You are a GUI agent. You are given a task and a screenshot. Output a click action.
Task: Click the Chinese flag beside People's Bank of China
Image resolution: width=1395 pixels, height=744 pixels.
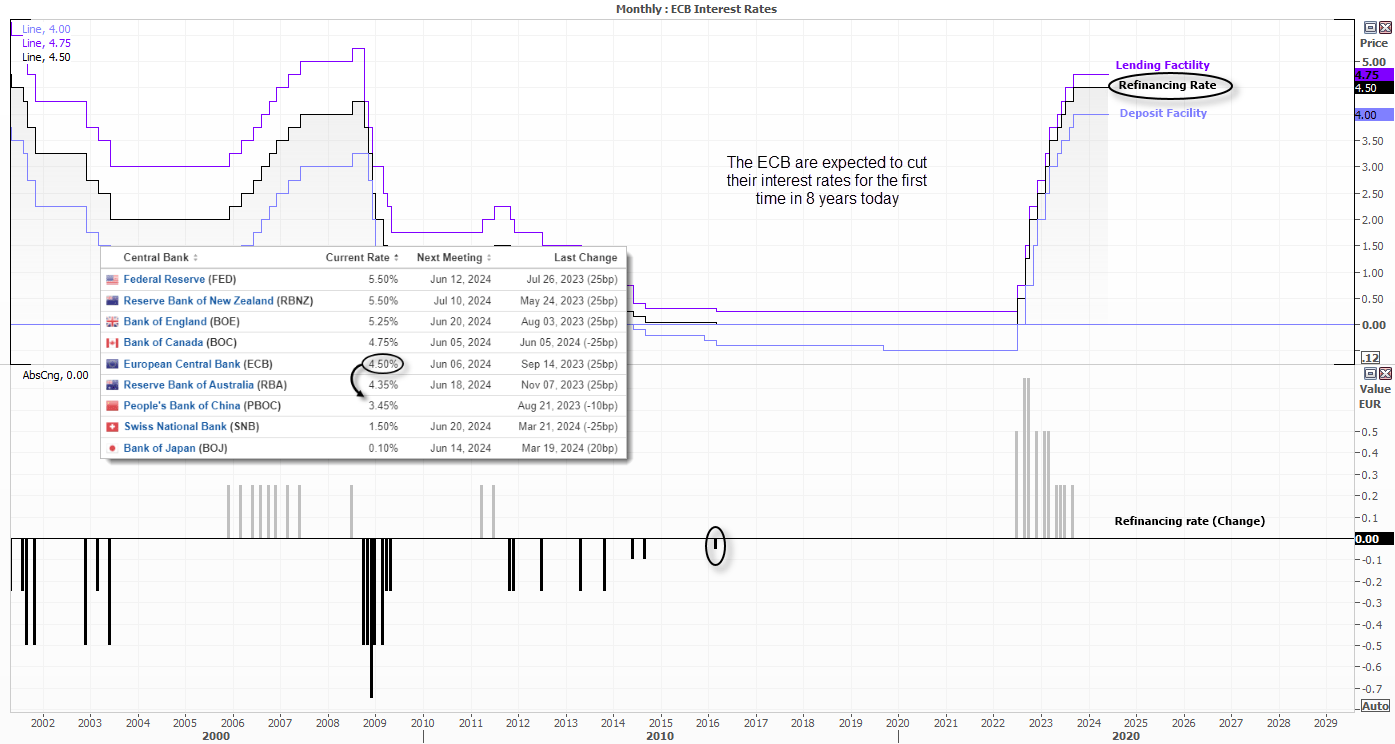coord(112,406)
